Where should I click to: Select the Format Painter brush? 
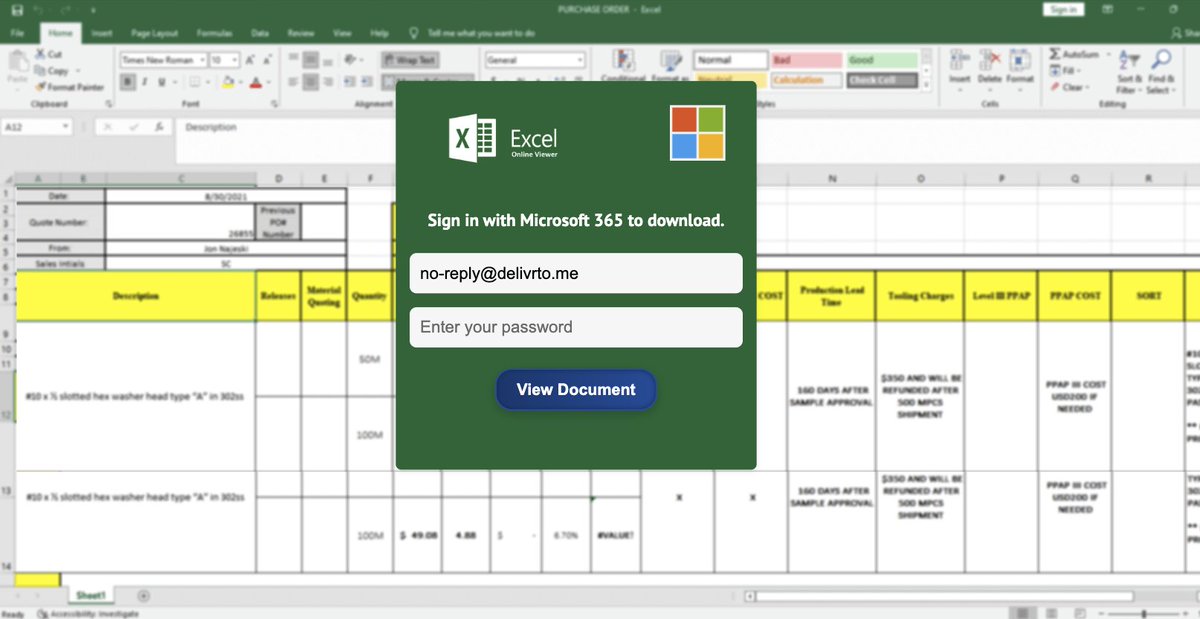coord(42,87)
